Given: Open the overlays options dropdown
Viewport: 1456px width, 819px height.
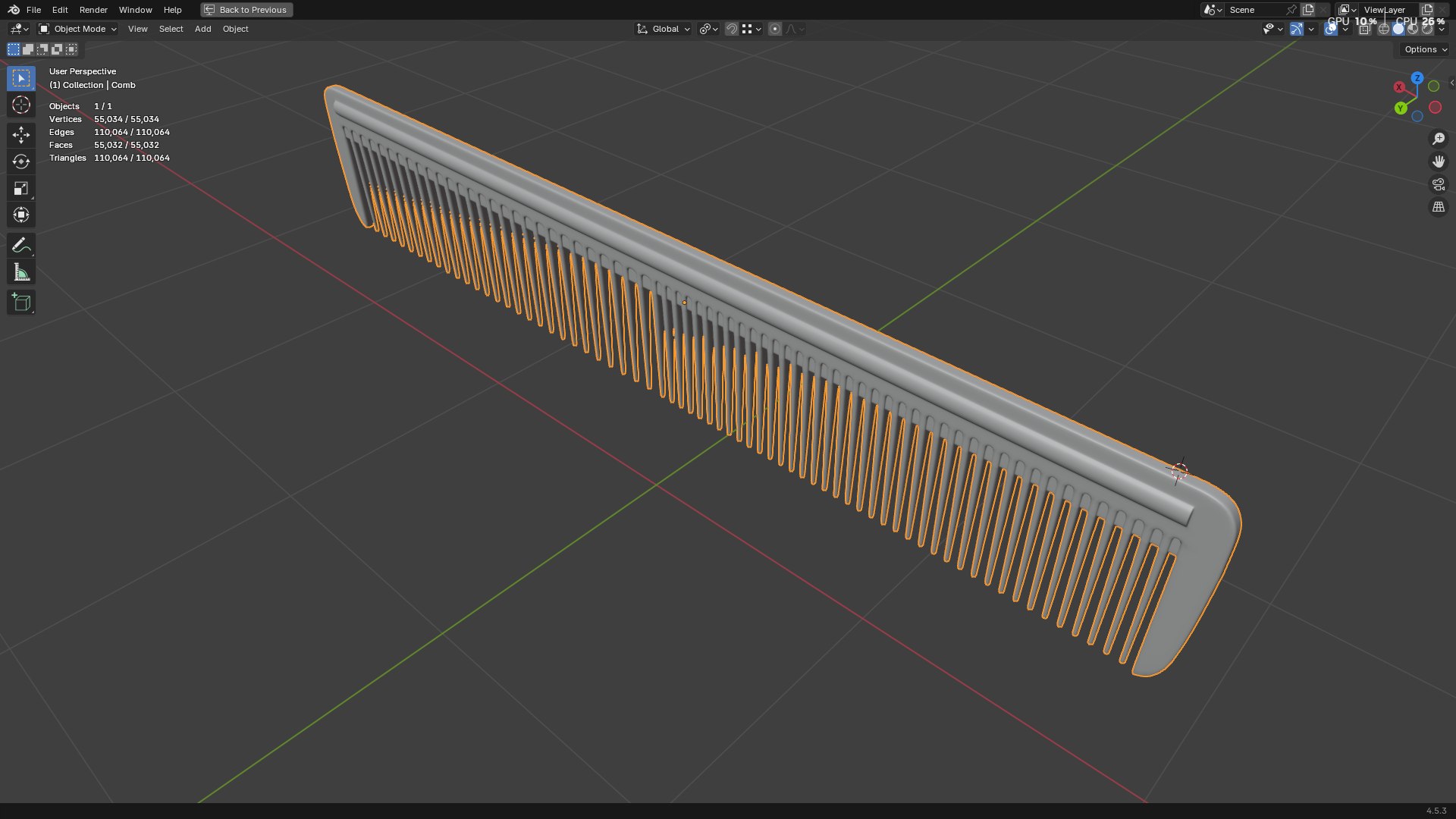Looking at the screenshot, I should (x=1345, y=29).
